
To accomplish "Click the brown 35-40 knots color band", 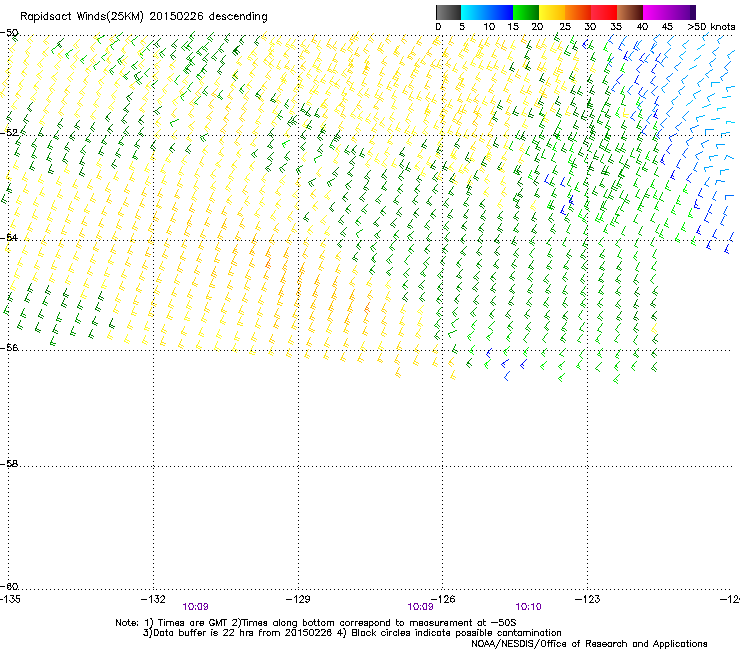I will click(630, 12).
